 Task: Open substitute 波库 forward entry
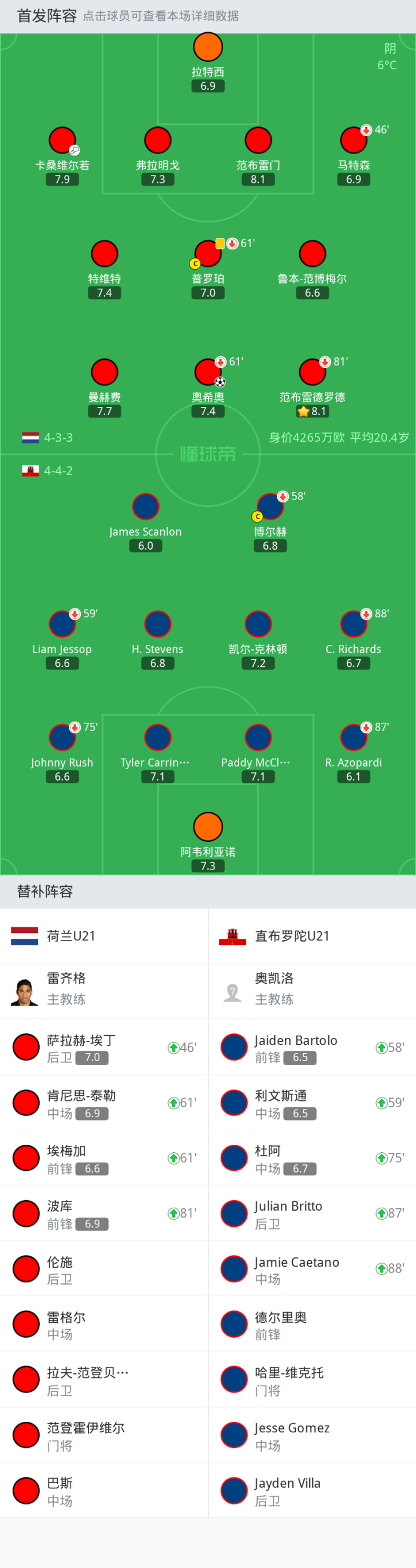(x=104, y=1213)
